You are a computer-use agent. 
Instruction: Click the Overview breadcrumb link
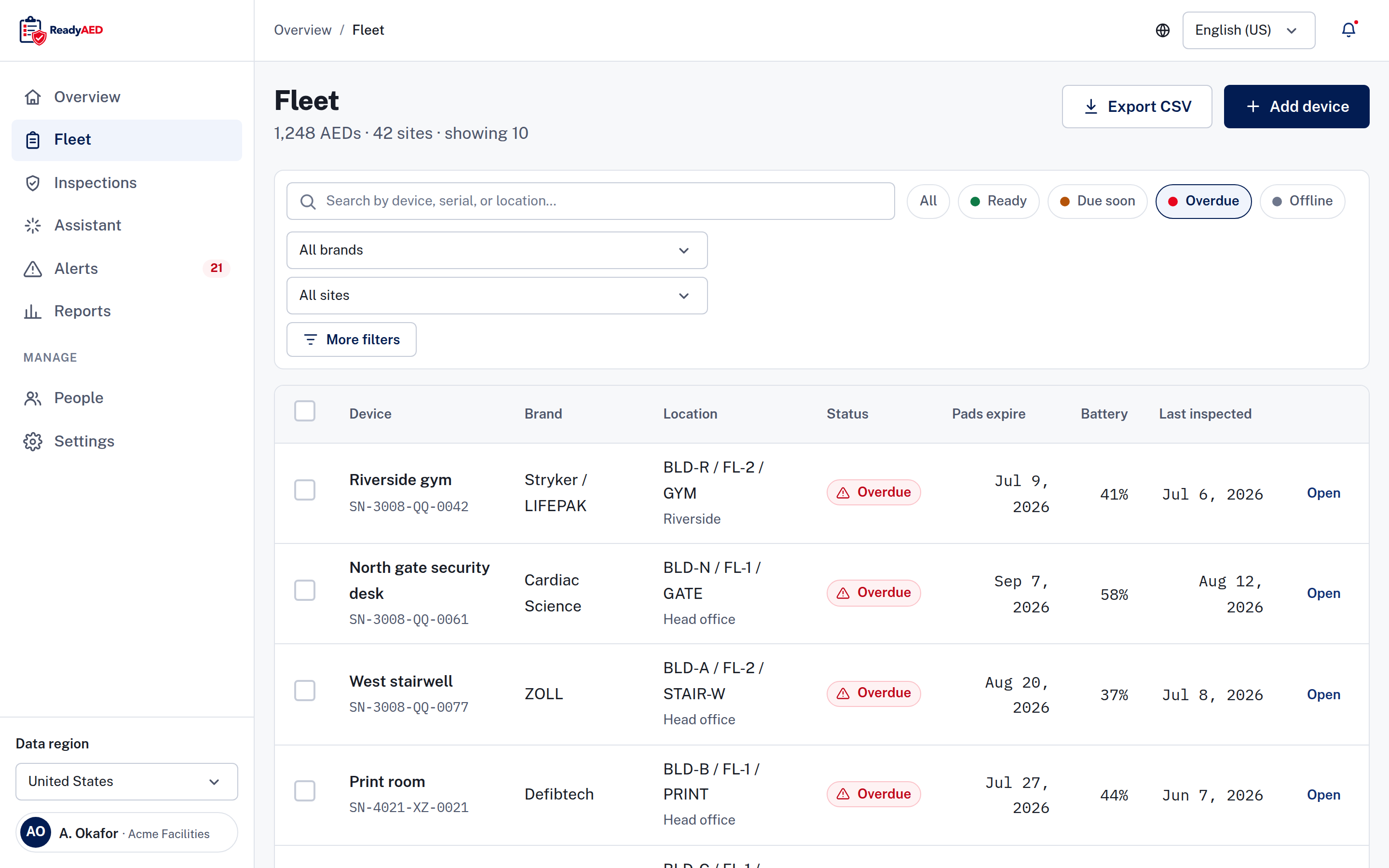pos(302,30)
